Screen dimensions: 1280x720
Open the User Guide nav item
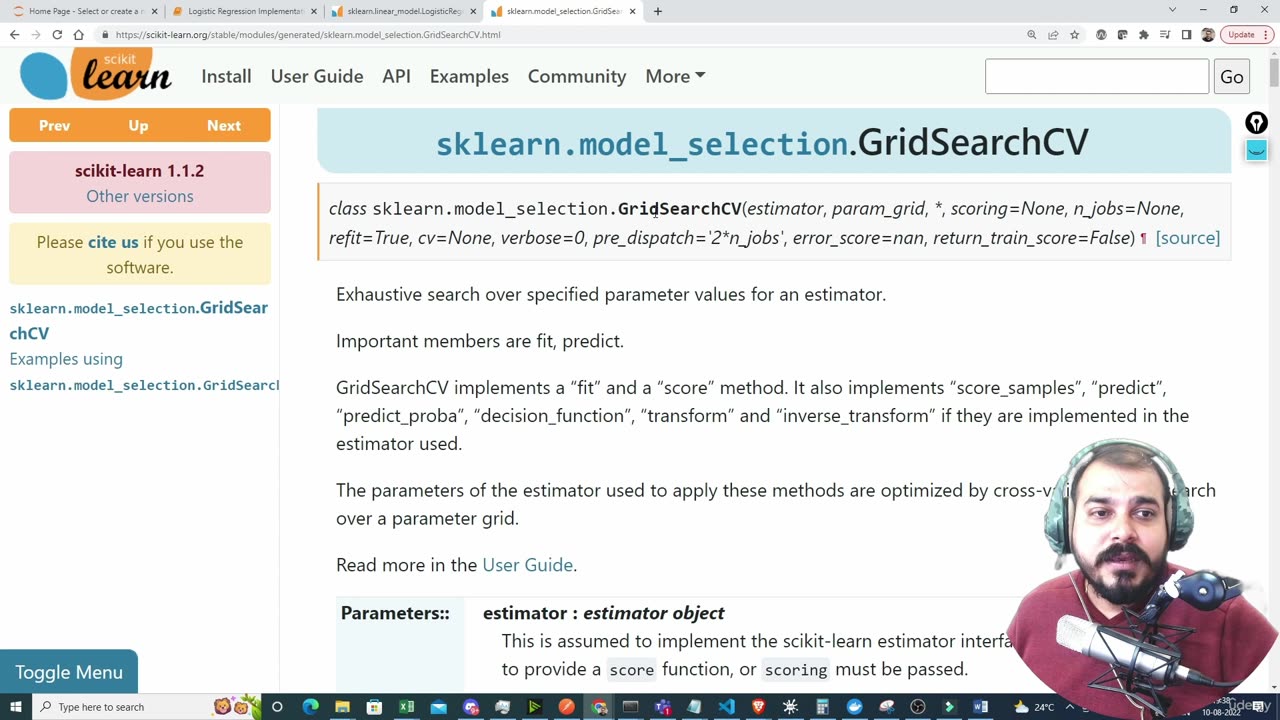(x=317, y=76)
